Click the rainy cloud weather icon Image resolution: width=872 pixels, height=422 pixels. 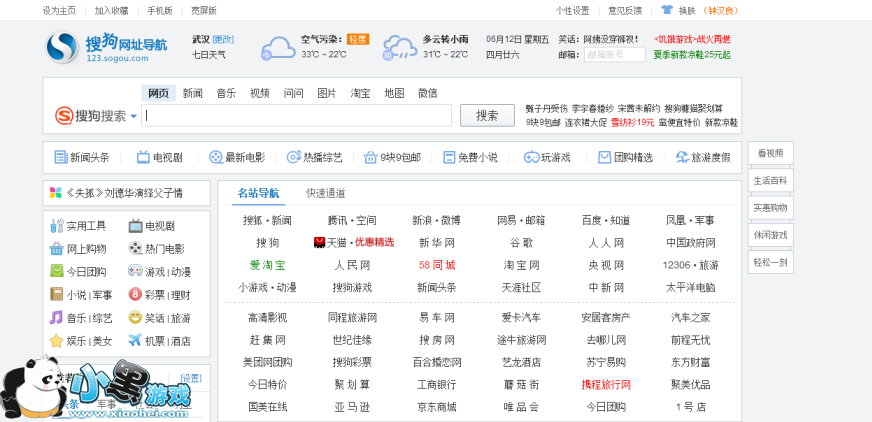[399, 48]
